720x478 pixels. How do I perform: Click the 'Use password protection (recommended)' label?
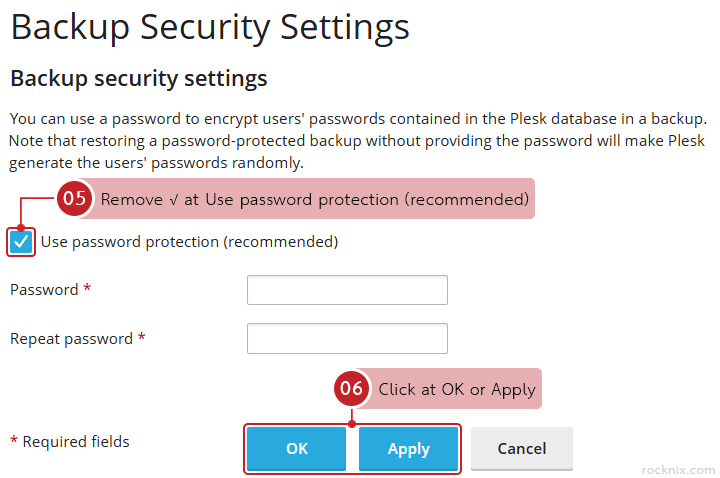coord(189,242)
